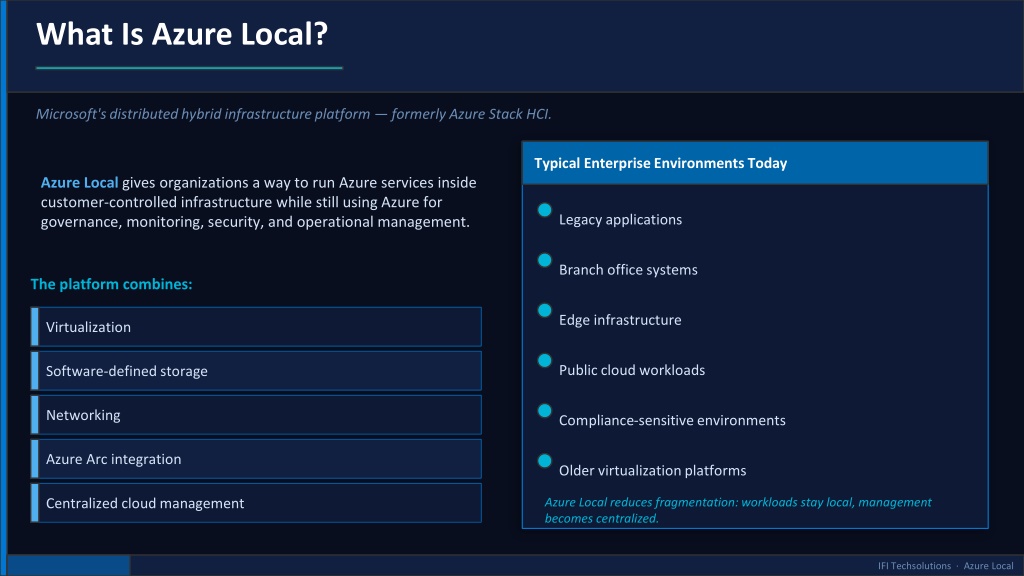Select the Virtualization box
This screenshot has height=576, width=1024.
(x=256, y=327)
